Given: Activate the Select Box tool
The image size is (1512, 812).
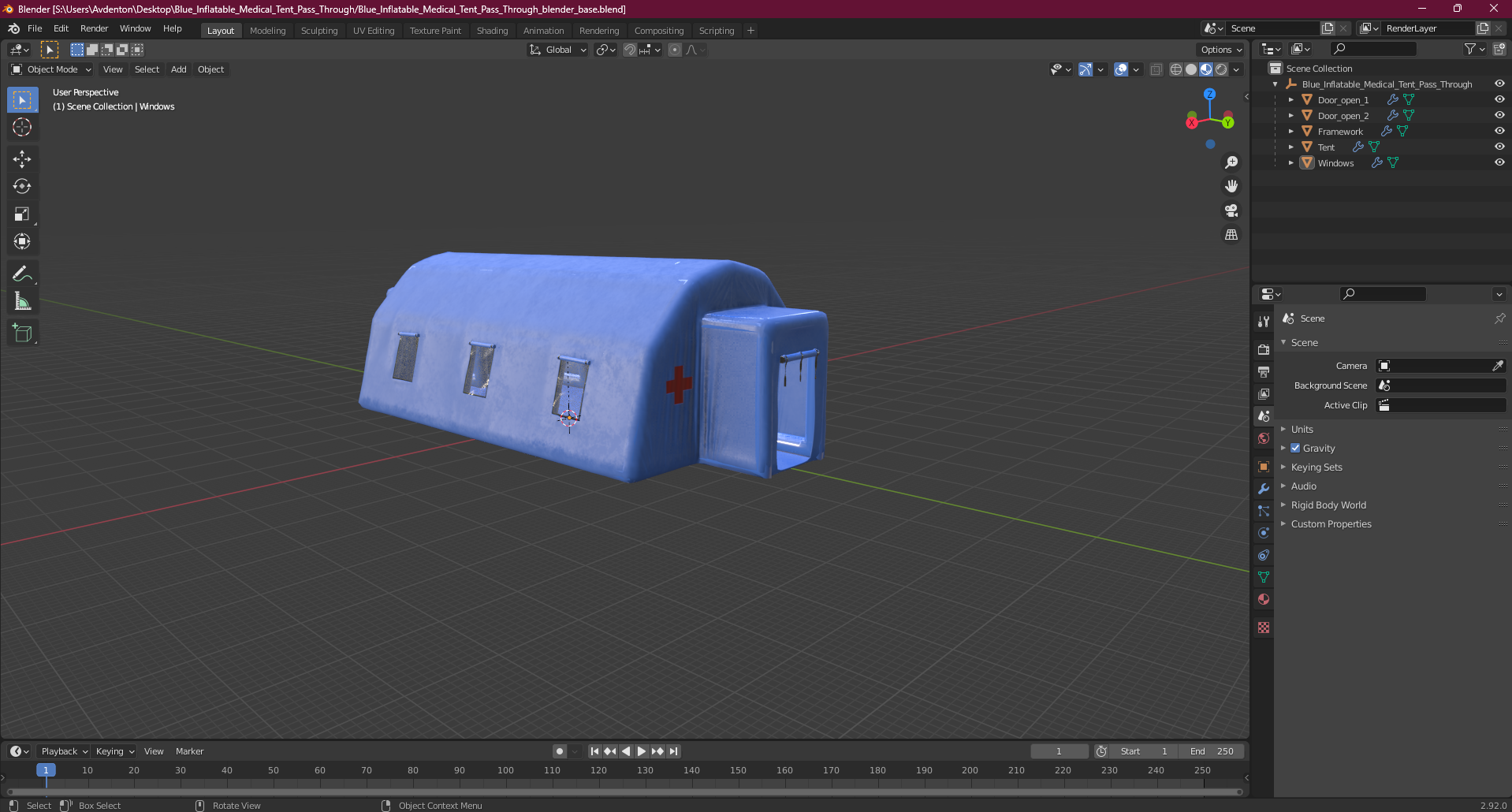Looking at the screenshot, I should point(22,100).
